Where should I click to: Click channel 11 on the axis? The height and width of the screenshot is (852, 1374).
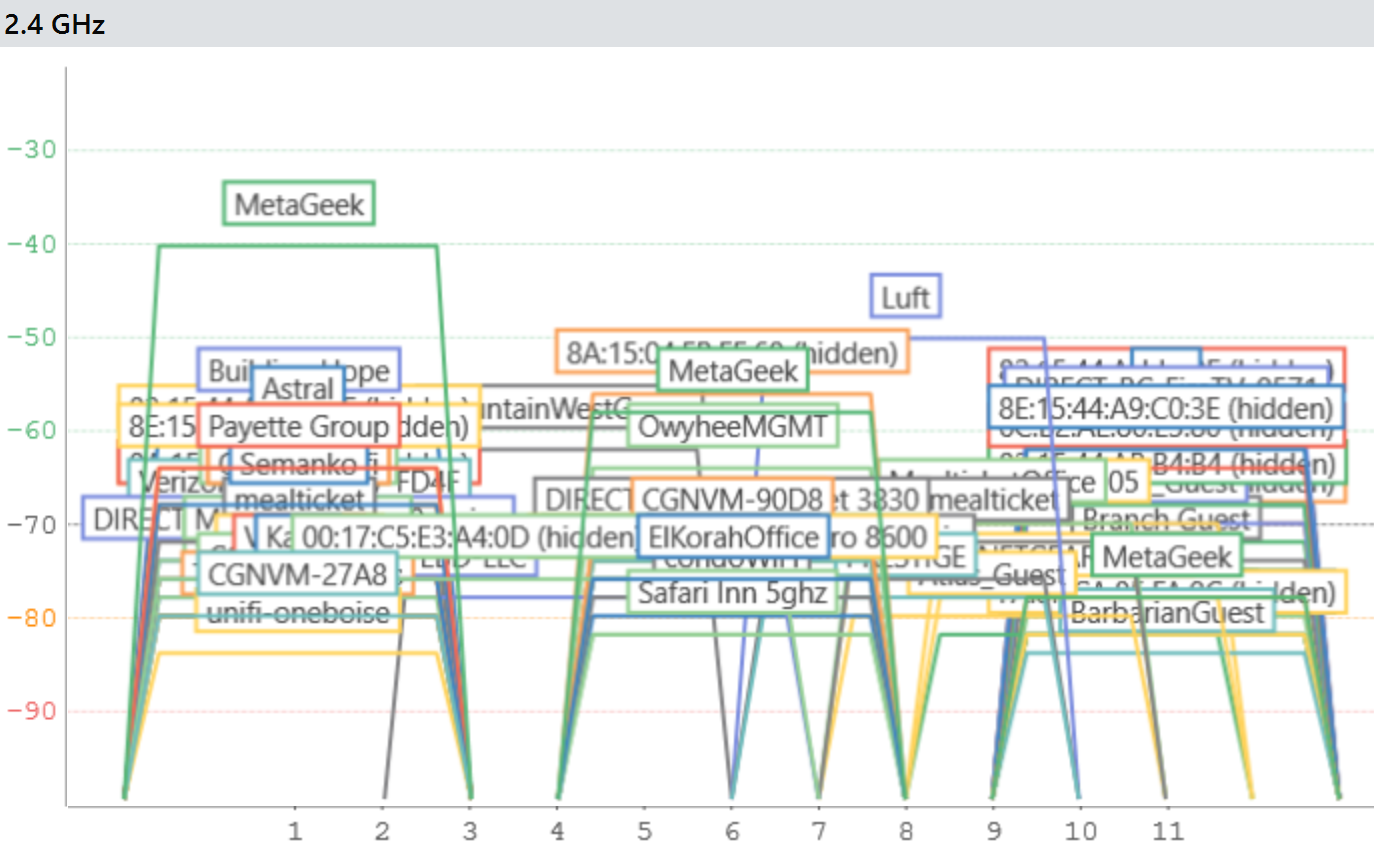coord(1166,830)
